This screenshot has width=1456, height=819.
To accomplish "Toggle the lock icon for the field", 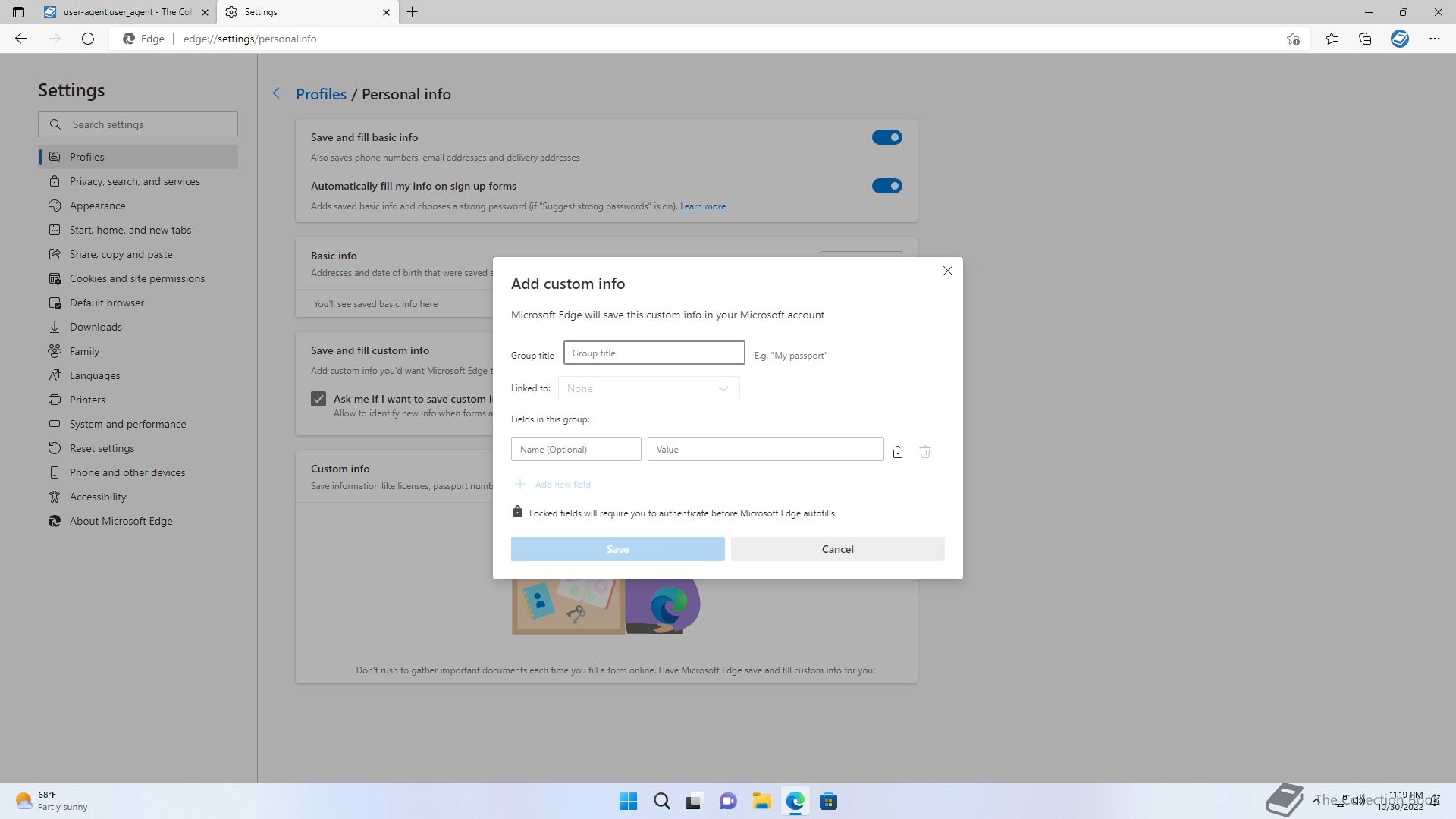I will pyautogui.click(x=897, y=452).
